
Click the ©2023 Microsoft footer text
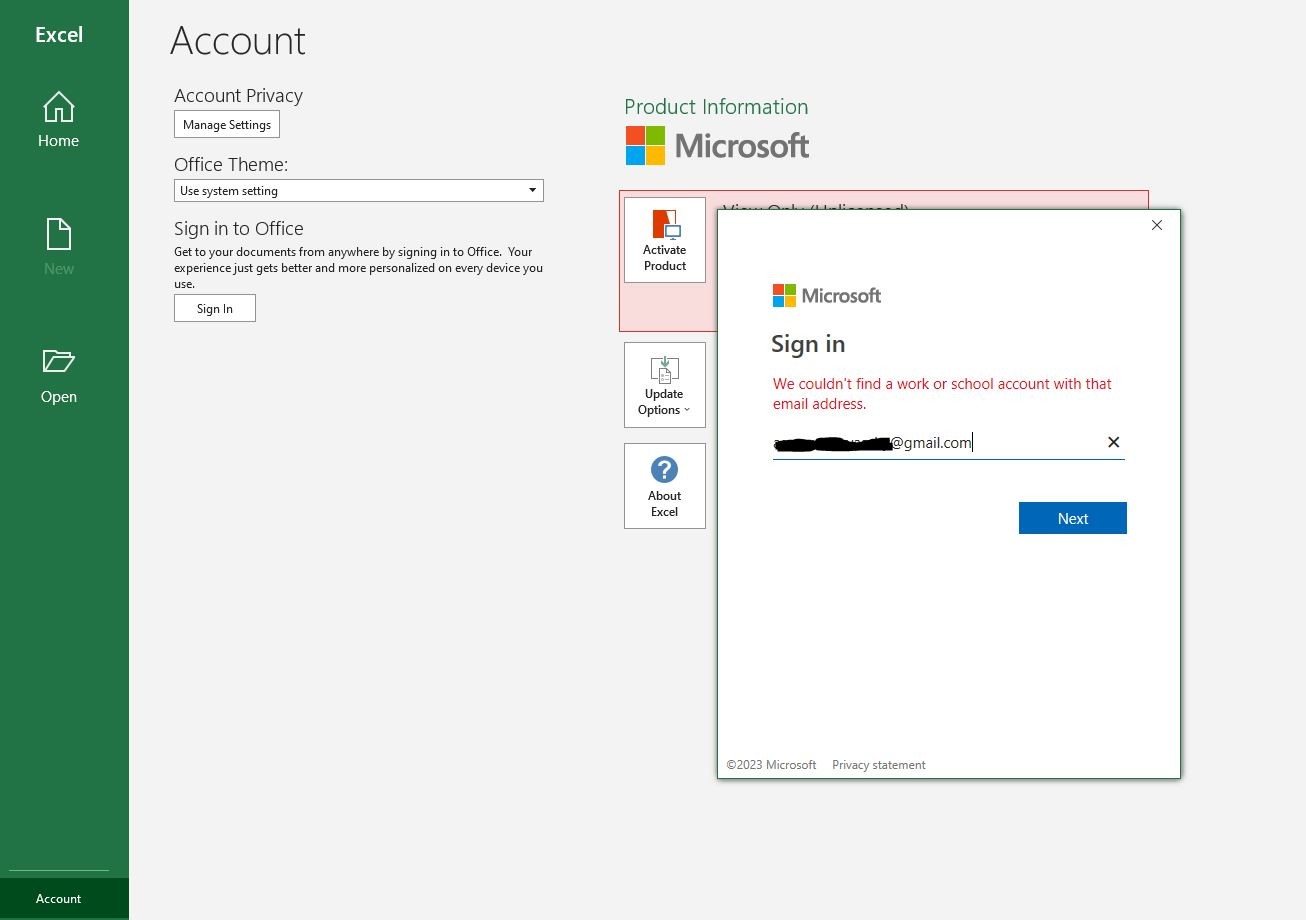point(771,765)
